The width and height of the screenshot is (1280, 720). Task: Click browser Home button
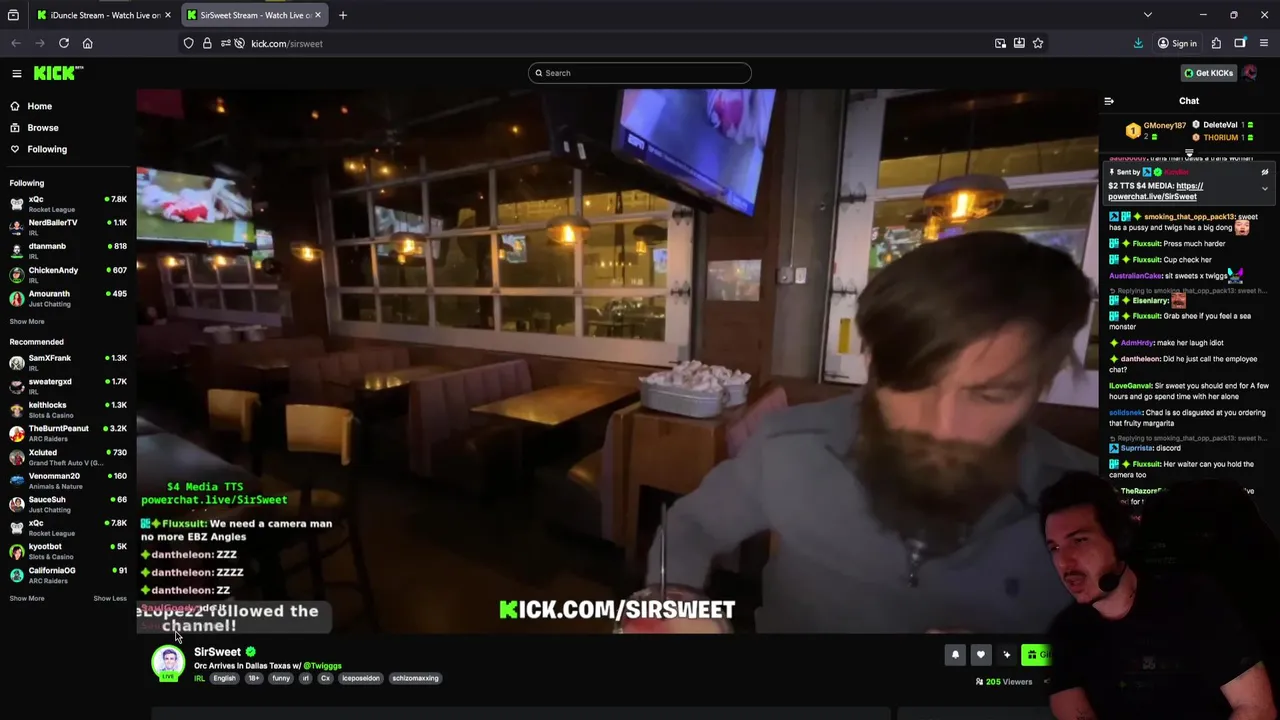click(x=88, y=43)
